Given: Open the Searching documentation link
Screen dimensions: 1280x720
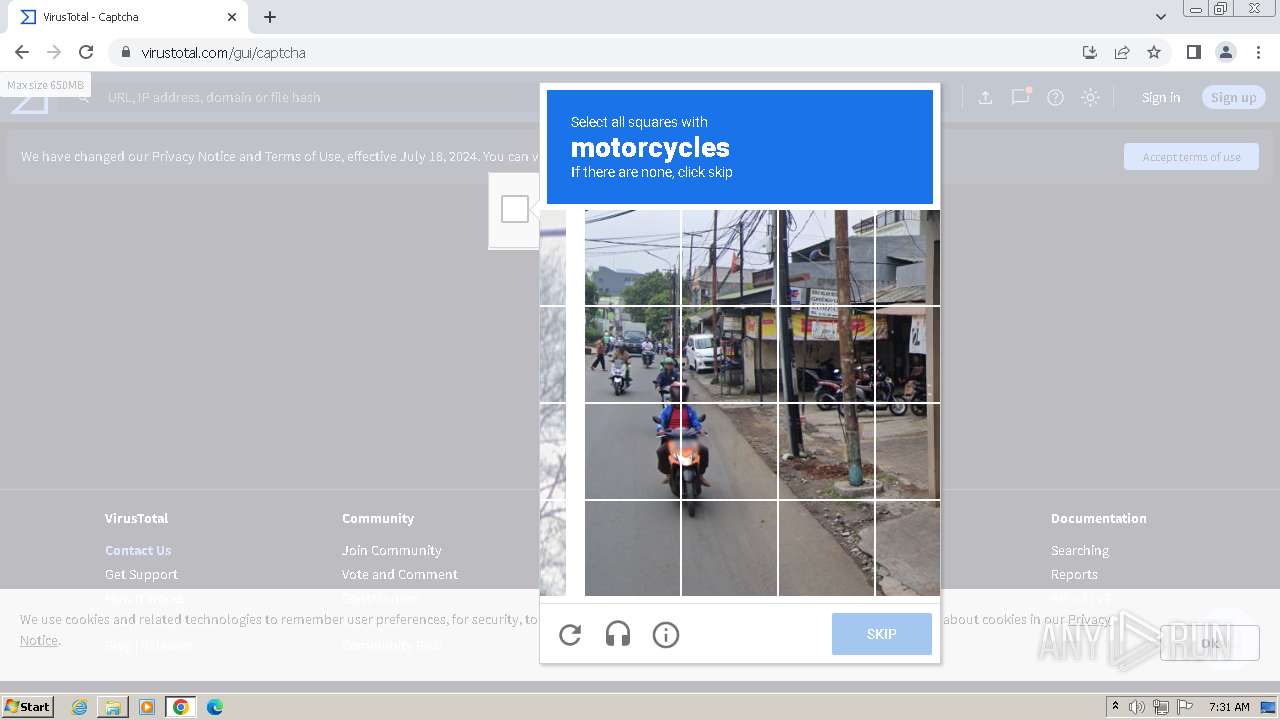Looking at the screenshot, I should [x=1080, y=550].
